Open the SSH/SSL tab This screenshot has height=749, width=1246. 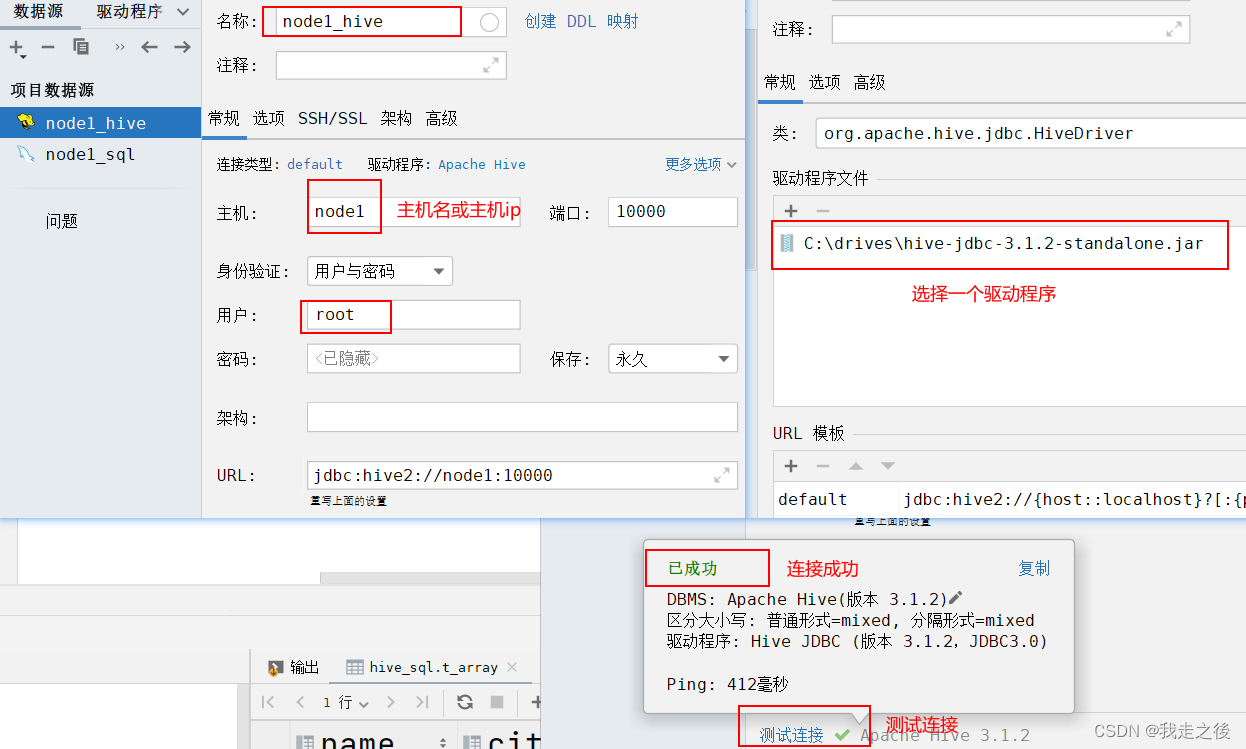coord(332,118)
